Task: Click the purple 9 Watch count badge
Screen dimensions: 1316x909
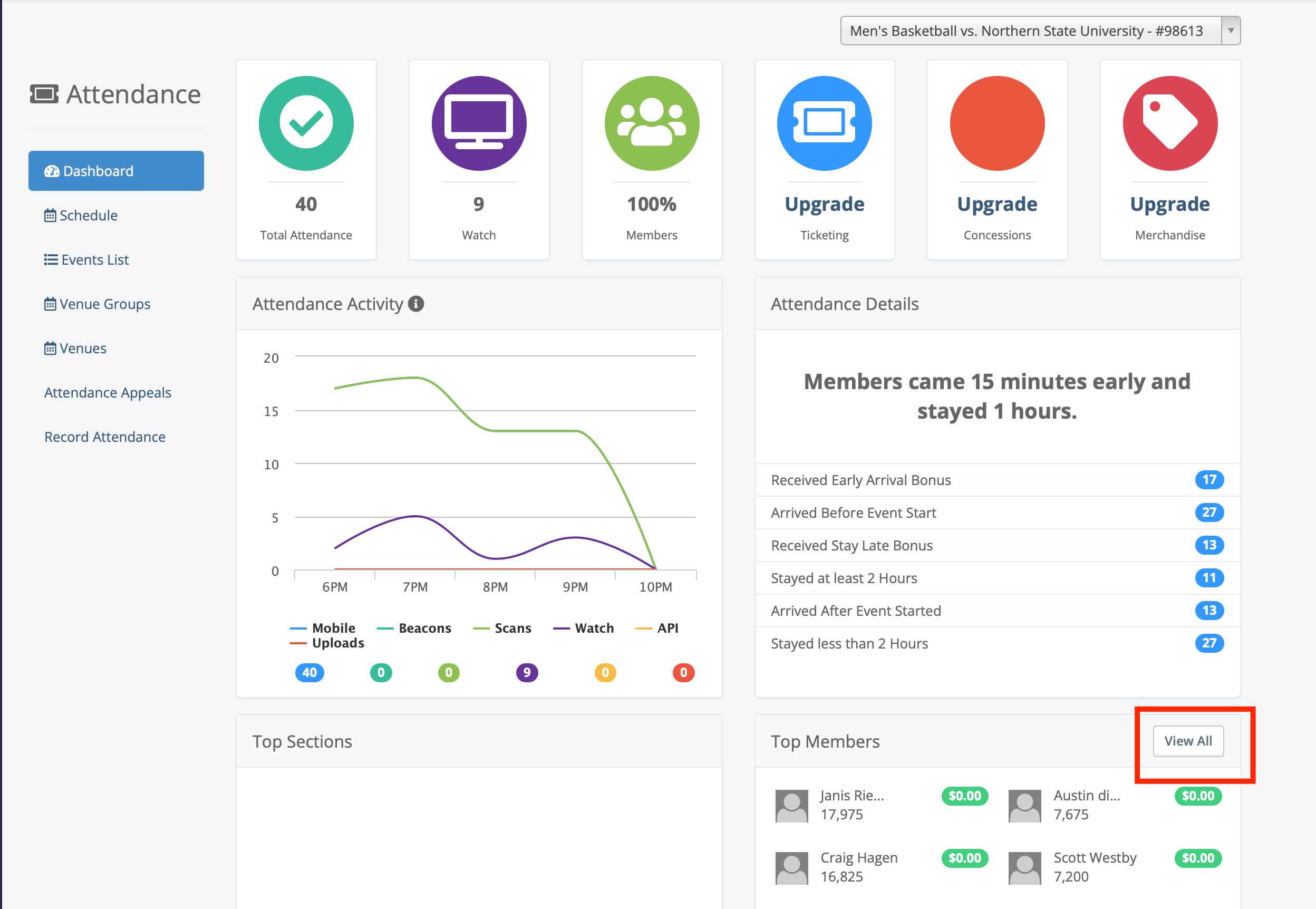Action: pos(527,673)
